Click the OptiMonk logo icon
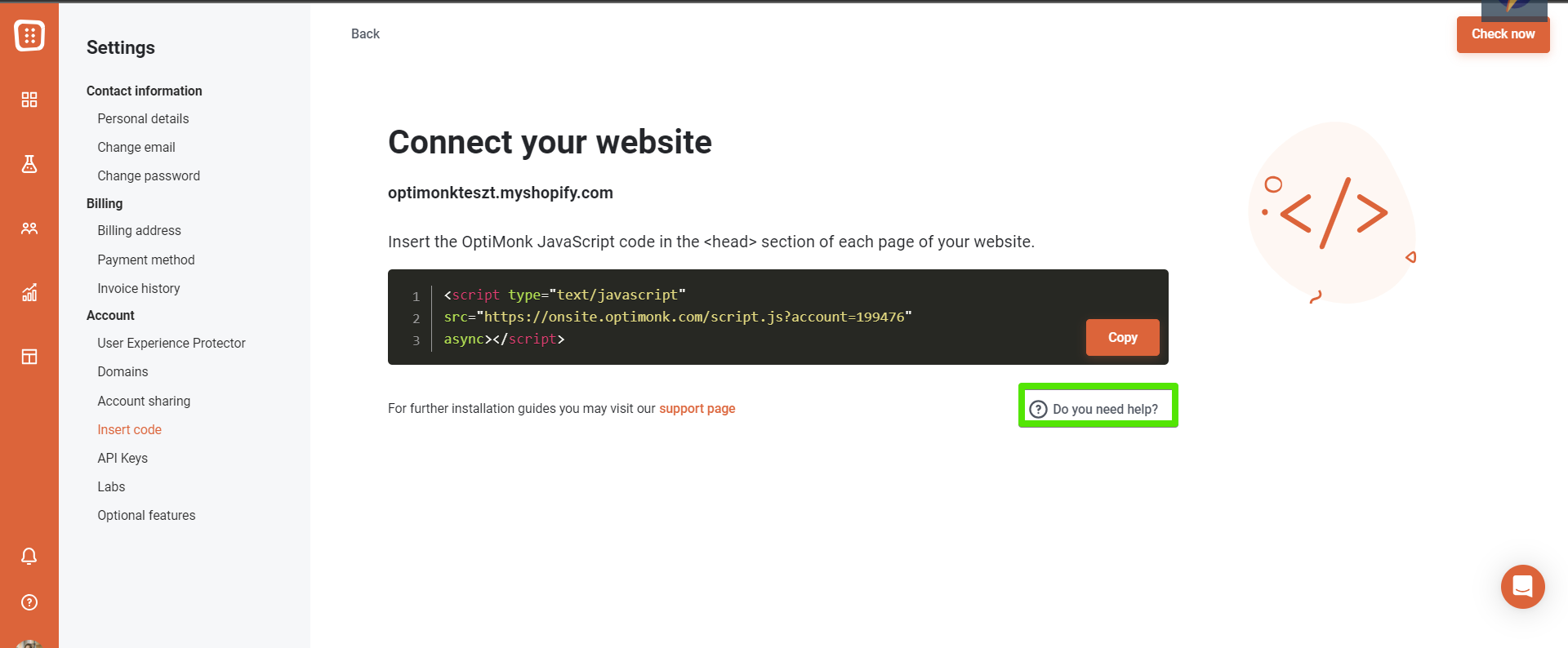This screenshot has height=648, width=1568. tap(29, 35)
